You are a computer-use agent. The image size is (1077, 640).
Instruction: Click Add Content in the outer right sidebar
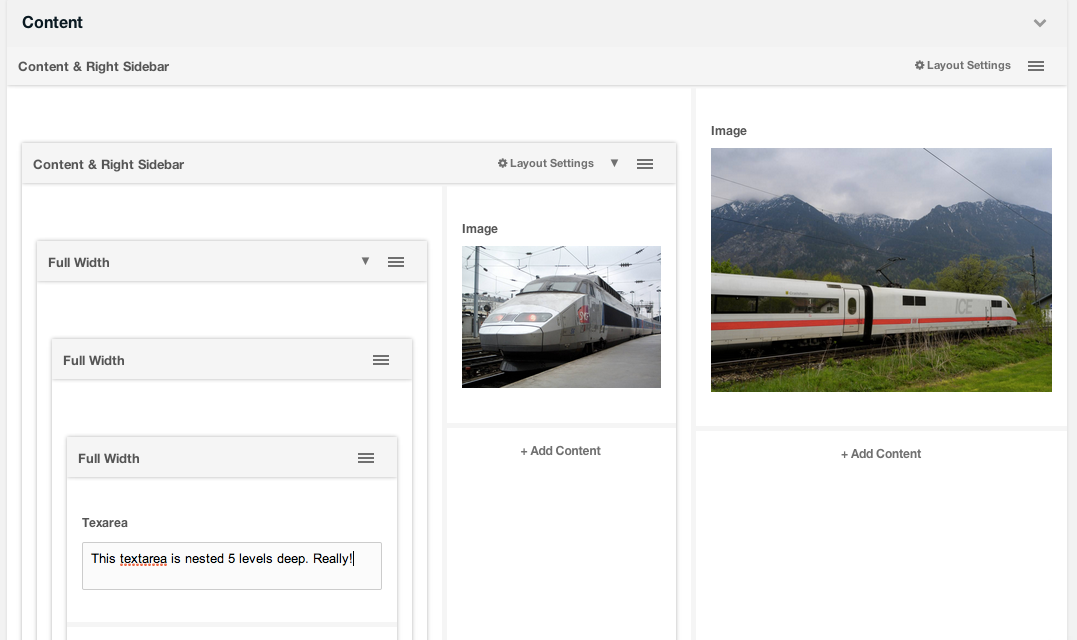pyautogui.click(x=881, y=454)
